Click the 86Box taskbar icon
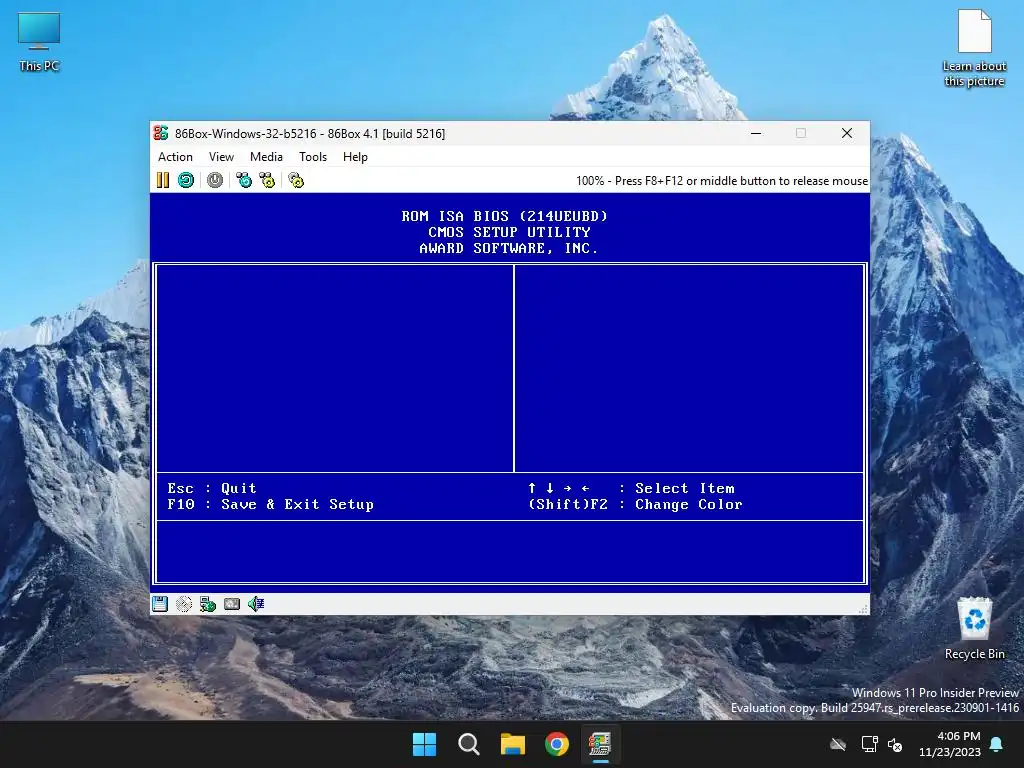This screenshot has width=1024, height=768. [x=600, y=744]
